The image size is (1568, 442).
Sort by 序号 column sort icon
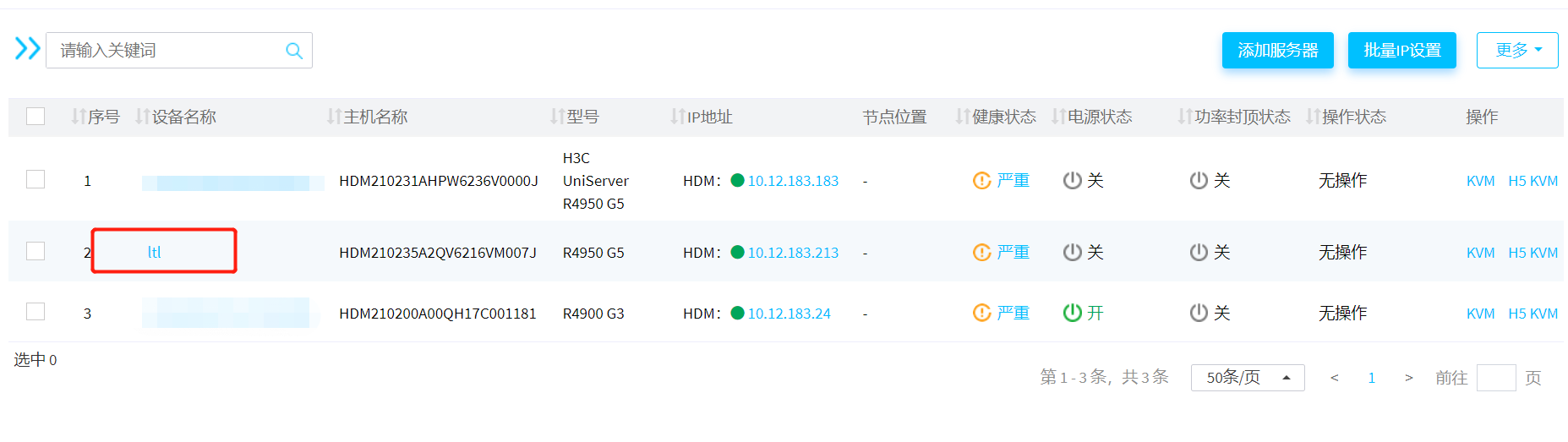pyautogui.click(x=78, y=117)
